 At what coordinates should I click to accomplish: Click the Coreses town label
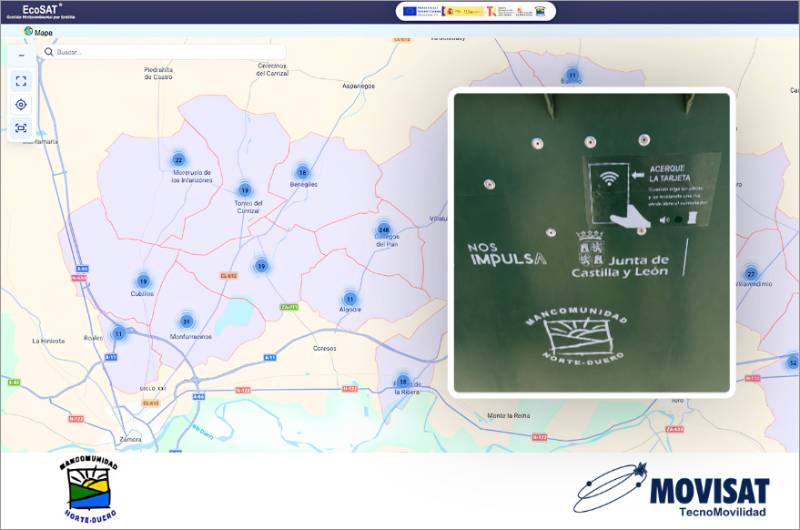coord(324,348)
